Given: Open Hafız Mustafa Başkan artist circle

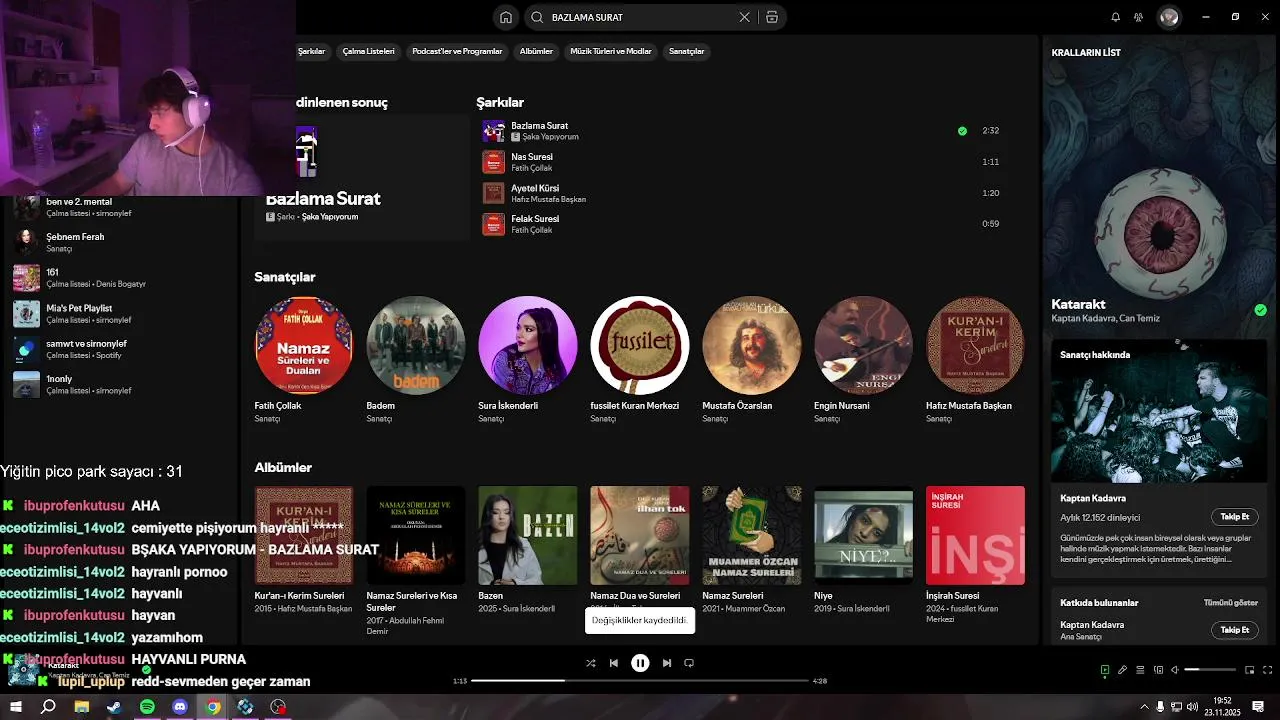Looking at the screenshot, I should 975,345.
